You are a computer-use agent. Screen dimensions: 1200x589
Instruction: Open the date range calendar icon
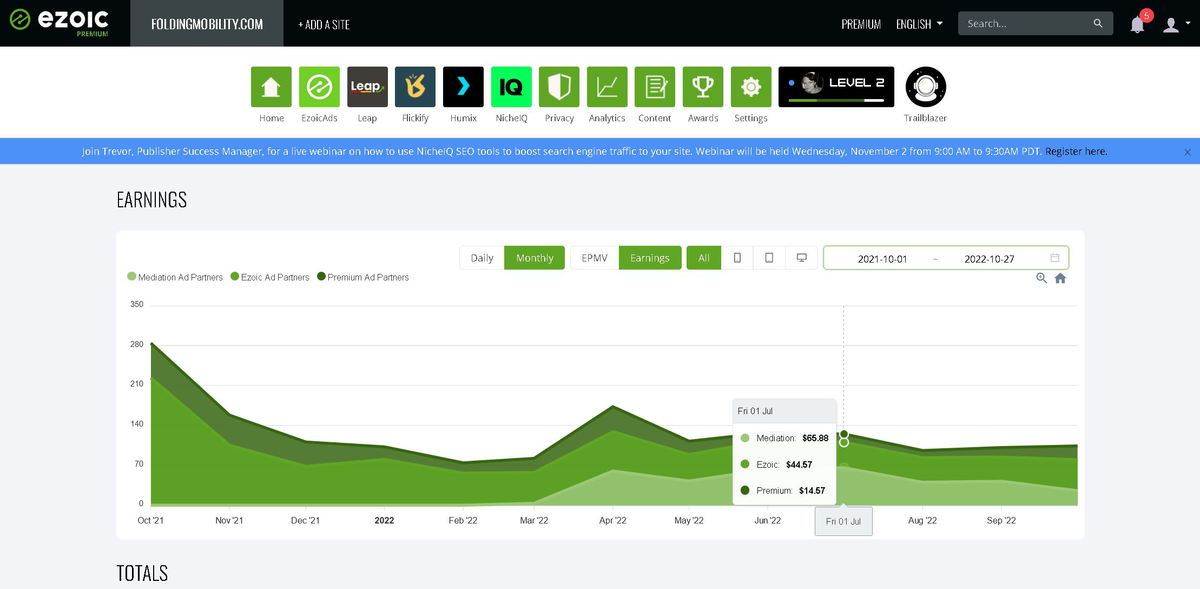click(x=1055, y=258)
